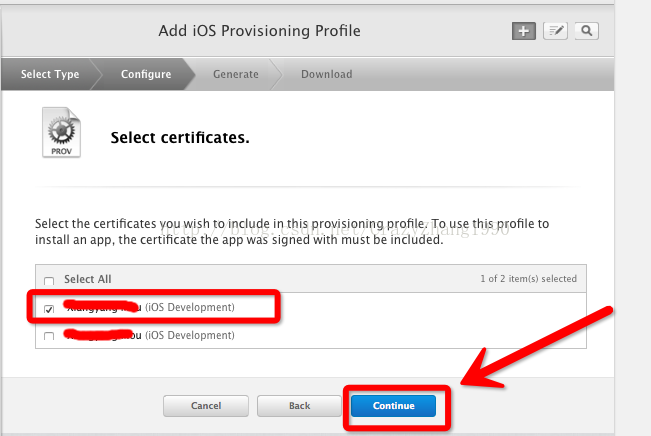
Task: Click the edit pencil icon
Action: click(x=555, y=31)
